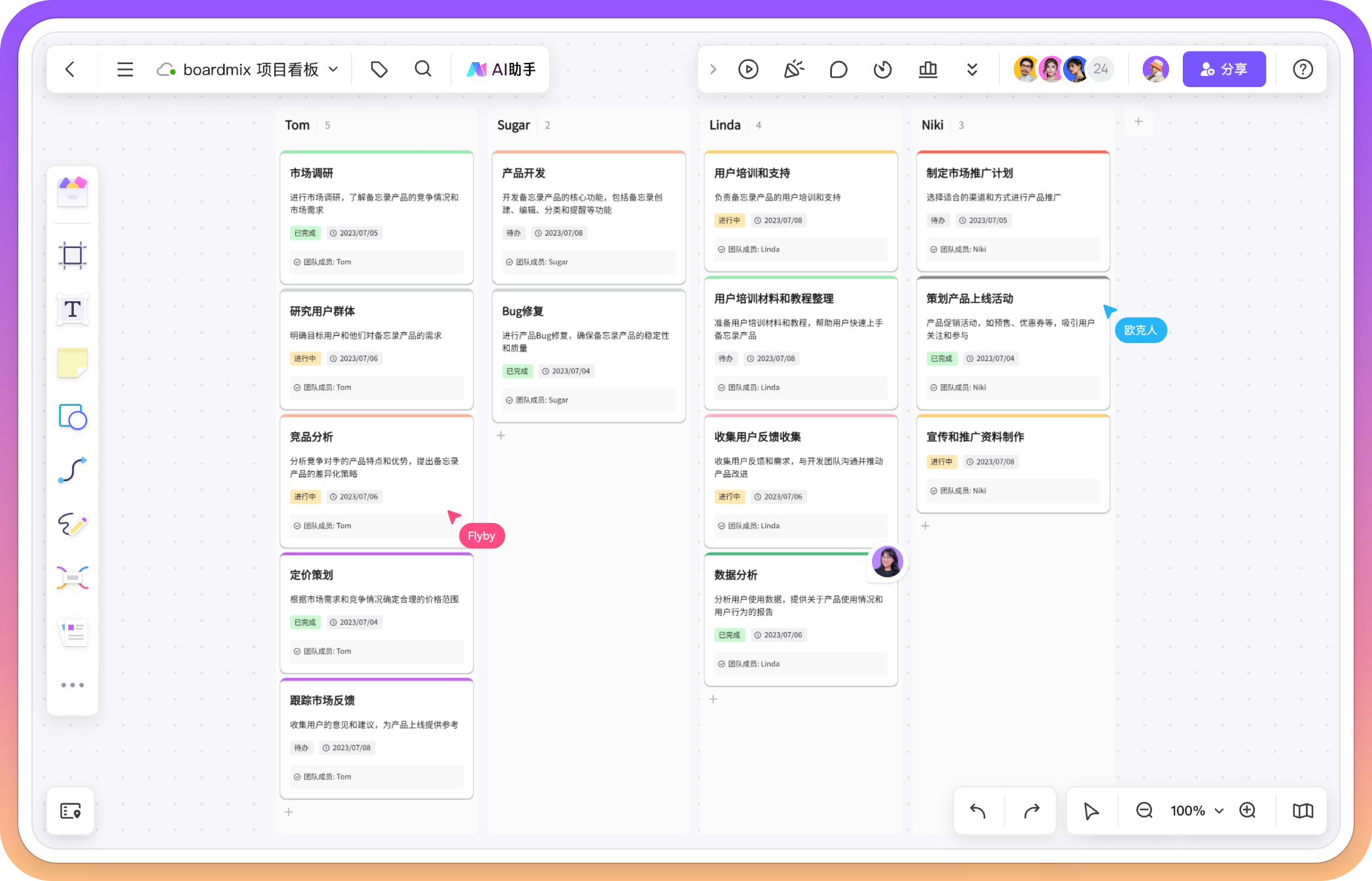Select the Linda column header

pos(725,125)
